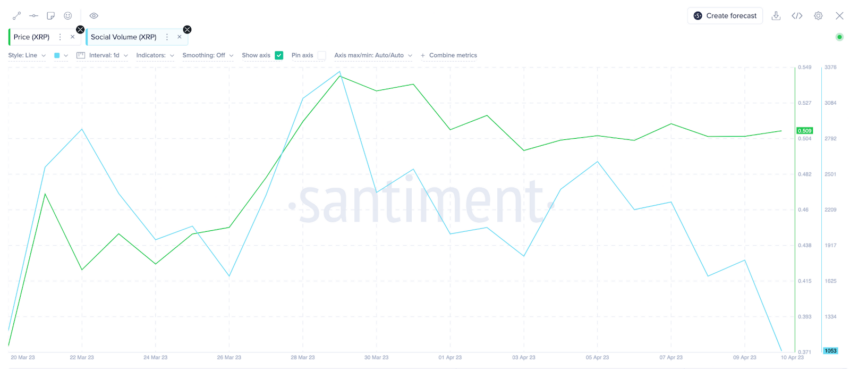Uncheck the Show axis checkbox

(x=279, y=55)
